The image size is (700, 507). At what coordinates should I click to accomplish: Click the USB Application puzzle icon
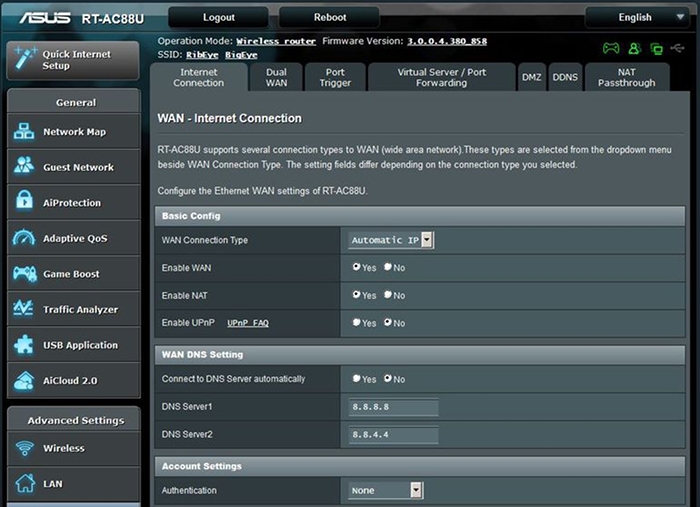[24, 345]
